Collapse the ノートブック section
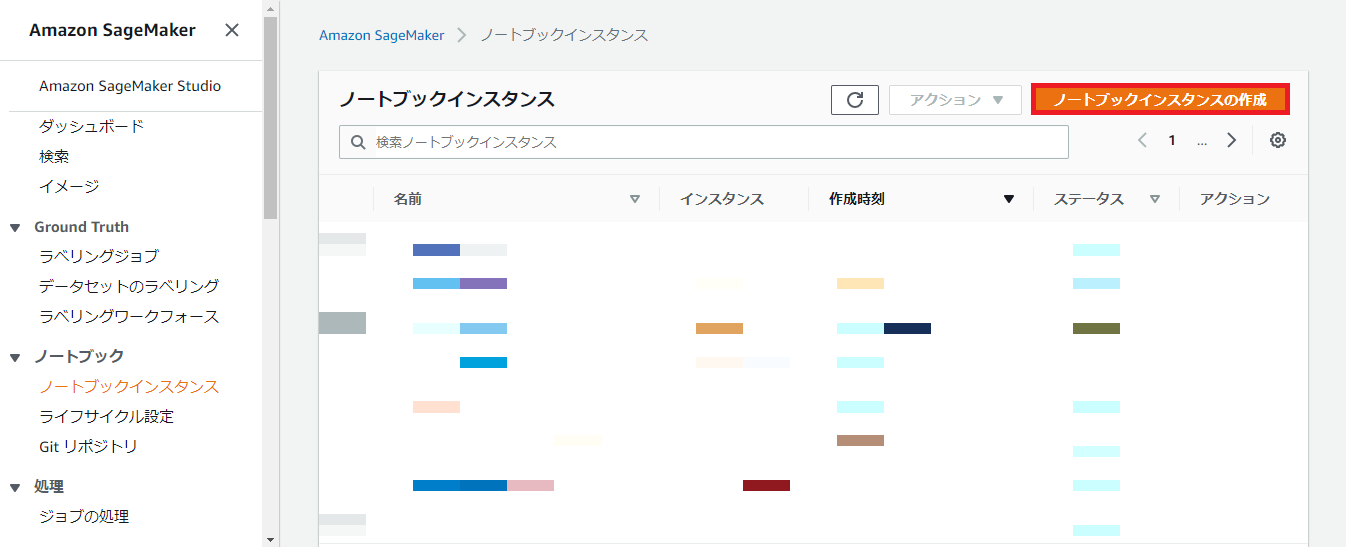1346x547 pixels. click(x=15, y=357)
